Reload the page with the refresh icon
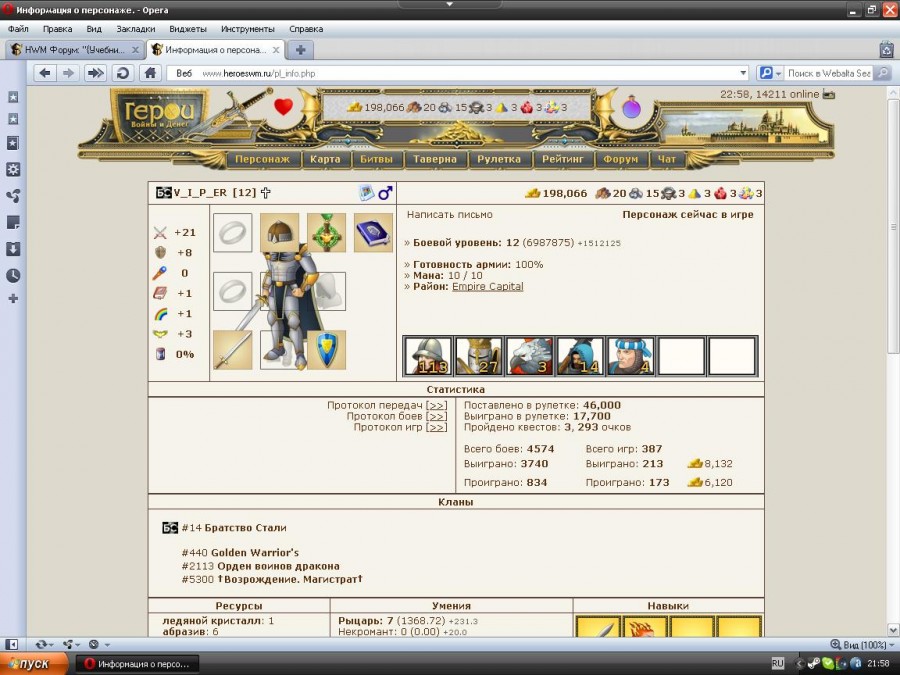The width and height of the screenshot is (900, 675). pos(122,73)
